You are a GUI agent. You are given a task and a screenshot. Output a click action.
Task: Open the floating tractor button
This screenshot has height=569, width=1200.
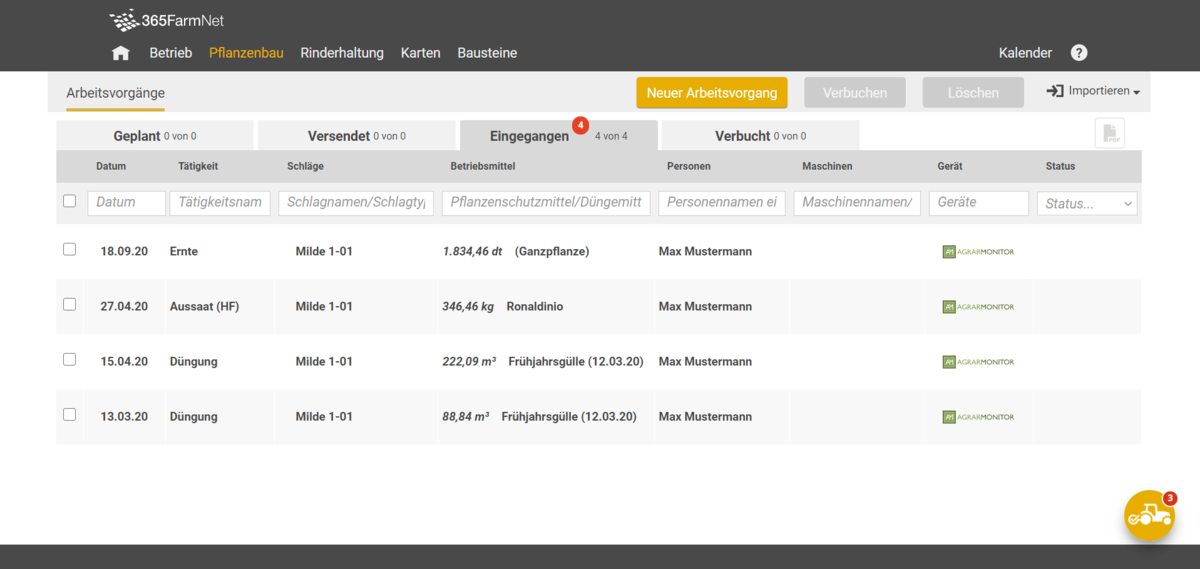pyautogui.click(x=1149, y=515)
